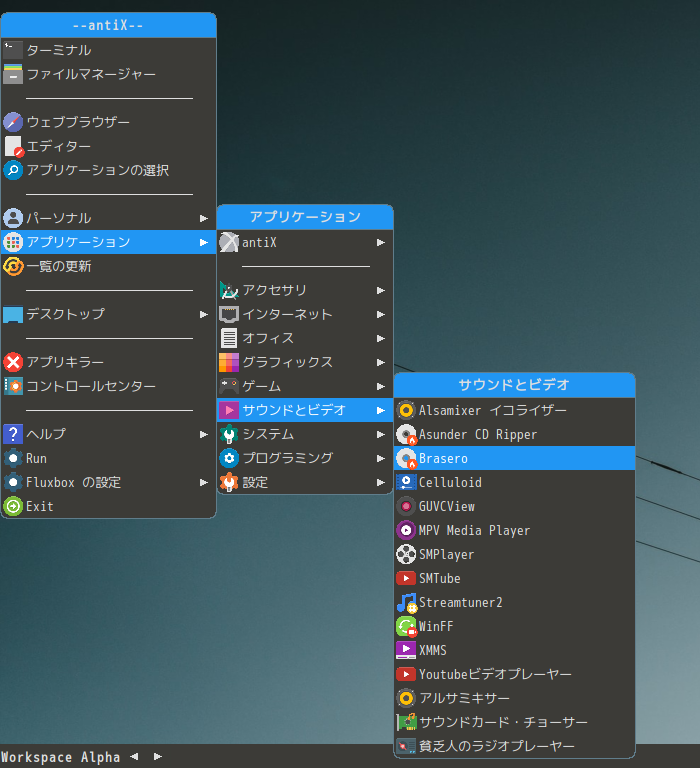
Task: Click the Celluloid player icon
Action: tap(406, 482)
